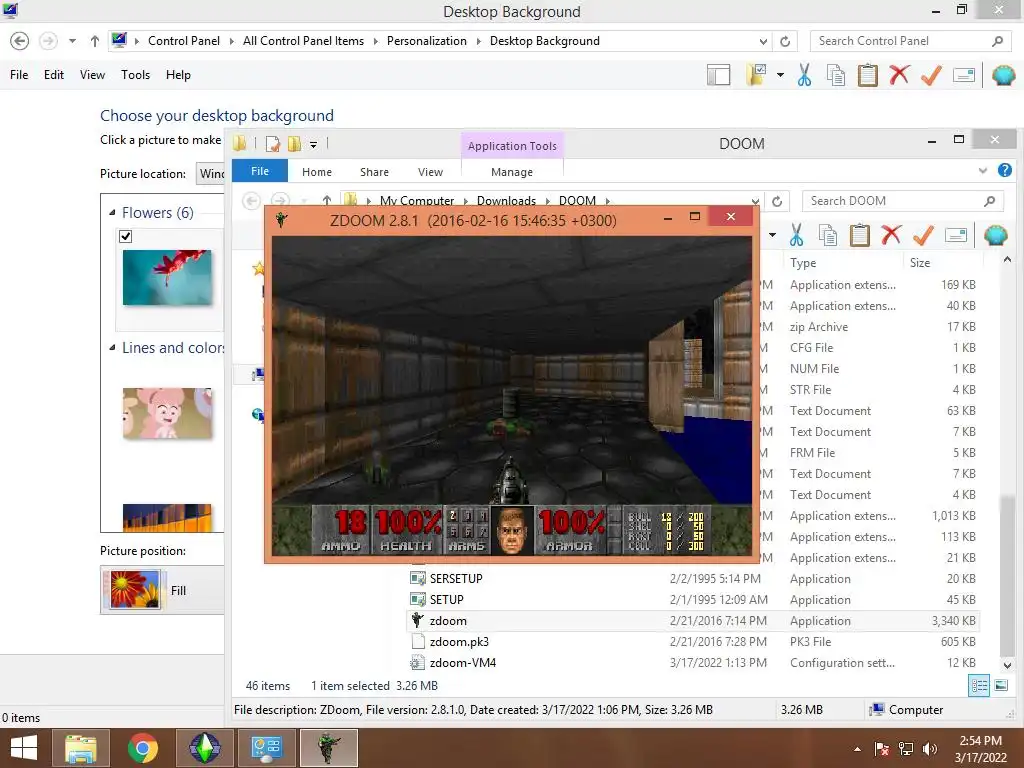The image size is (1024, 768).
Task: Open Picture position Fill dropdown
Action: tap(162, 590)
